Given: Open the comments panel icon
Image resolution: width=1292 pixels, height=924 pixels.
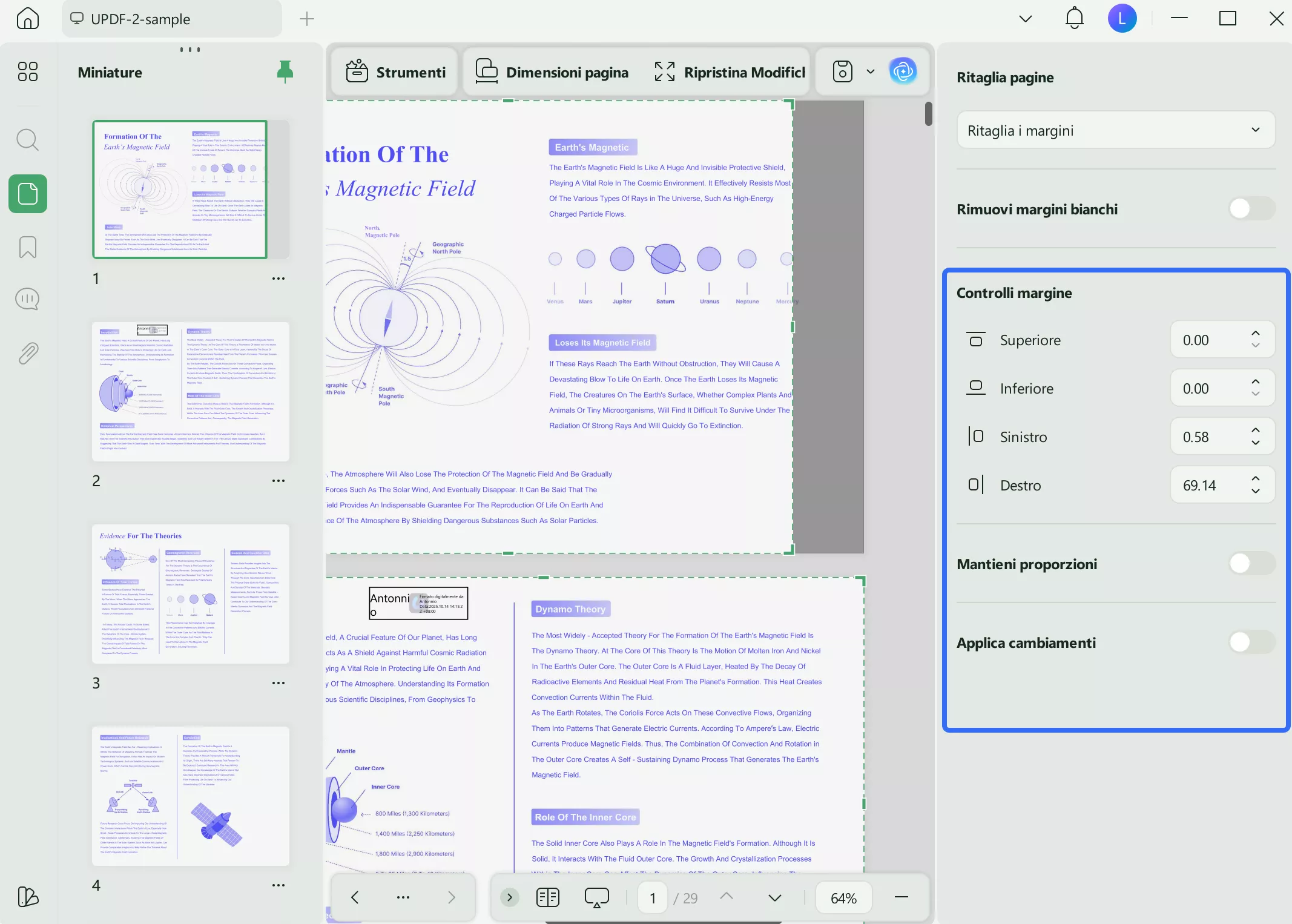Looking at the screenshot, I should click(27, 299).
